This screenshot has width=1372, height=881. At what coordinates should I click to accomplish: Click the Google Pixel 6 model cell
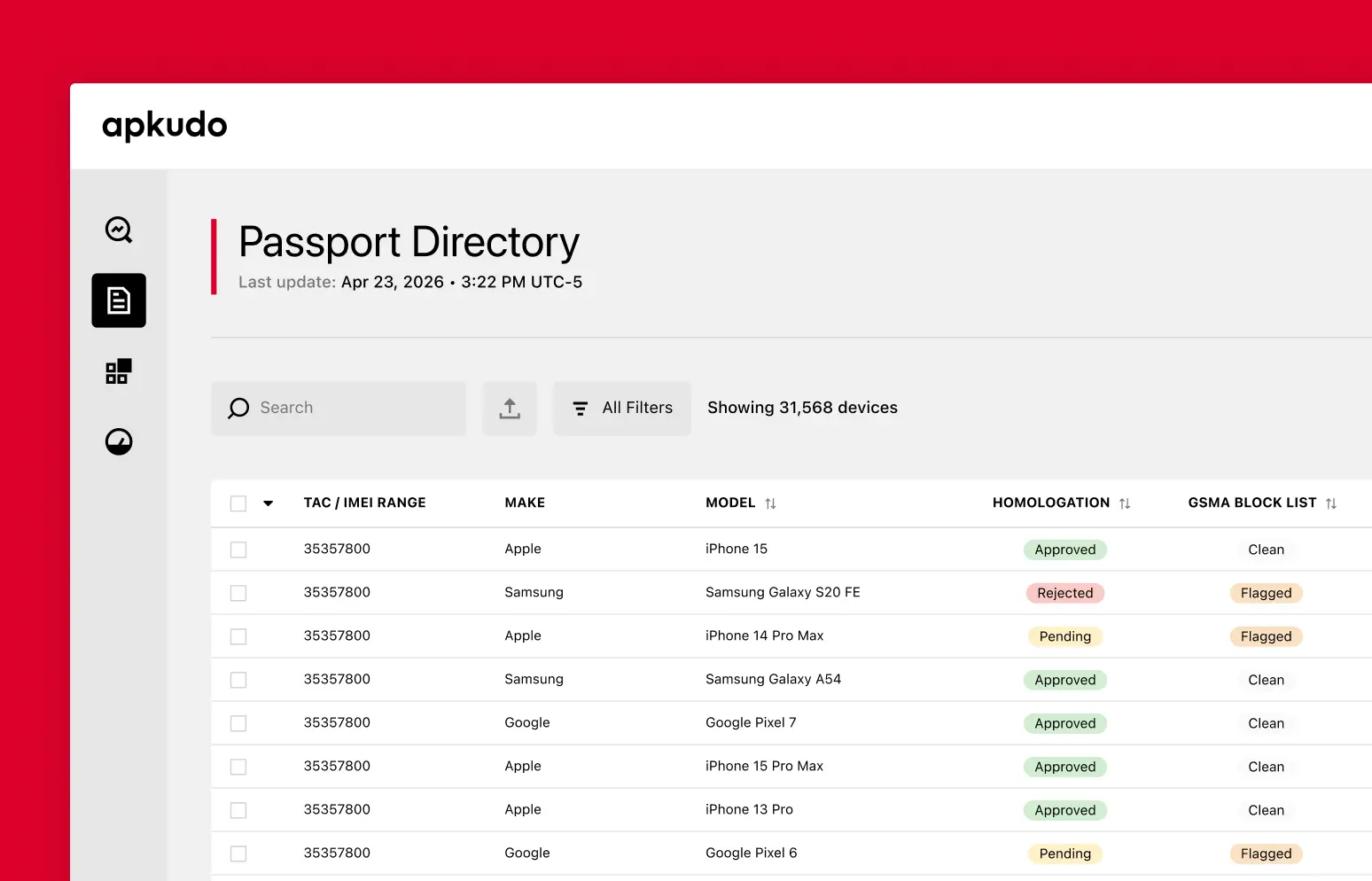(752, 853)
